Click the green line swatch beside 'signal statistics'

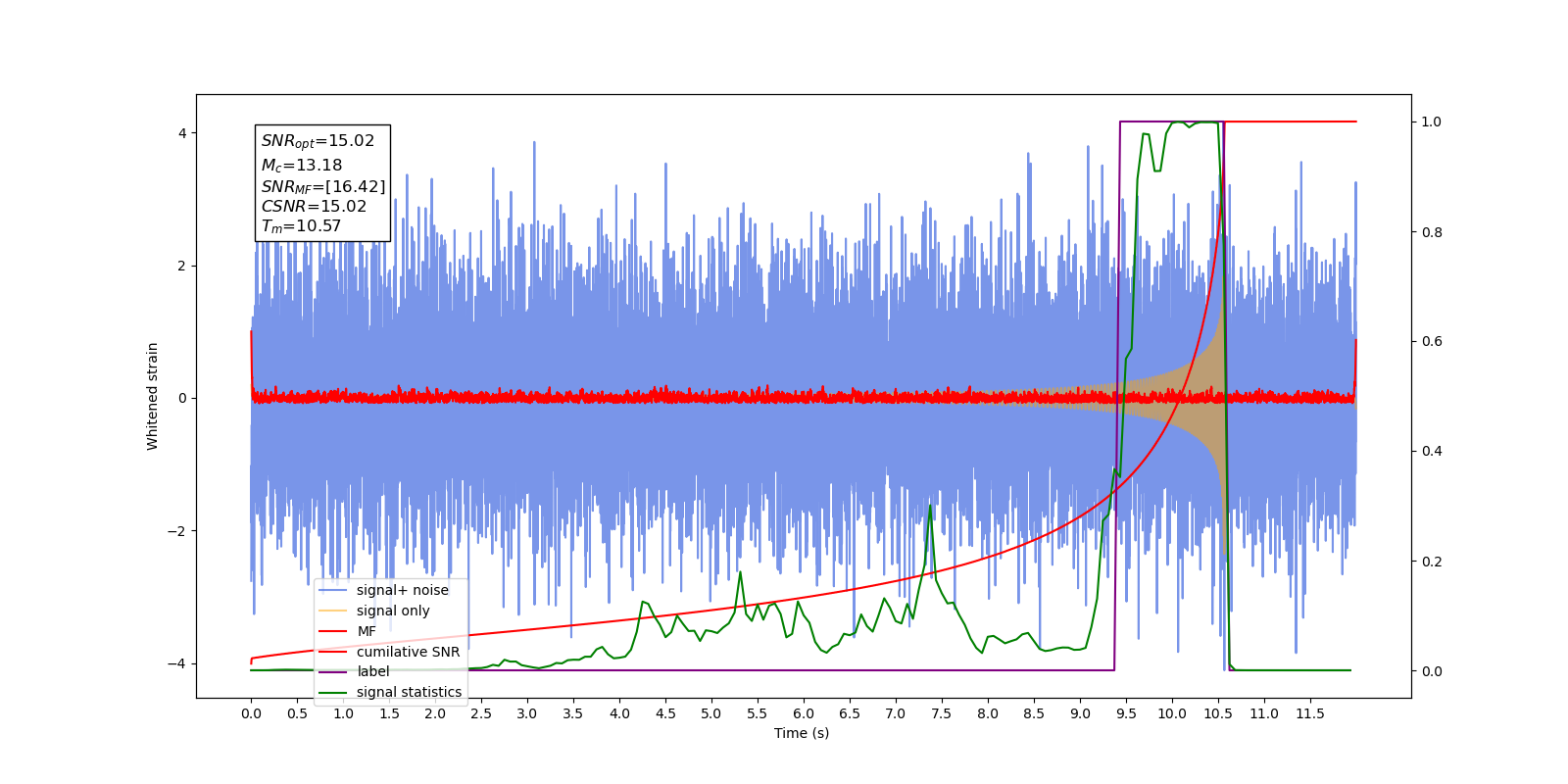334,693
